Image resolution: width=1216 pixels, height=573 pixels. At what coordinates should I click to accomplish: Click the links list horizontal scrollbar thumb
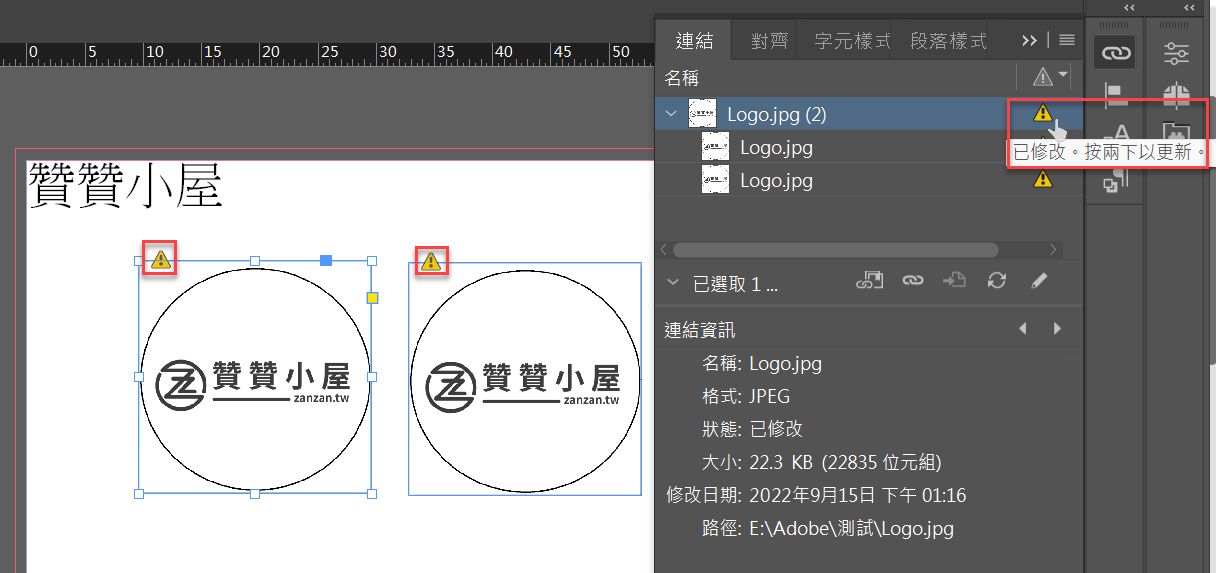click(835, 249)
